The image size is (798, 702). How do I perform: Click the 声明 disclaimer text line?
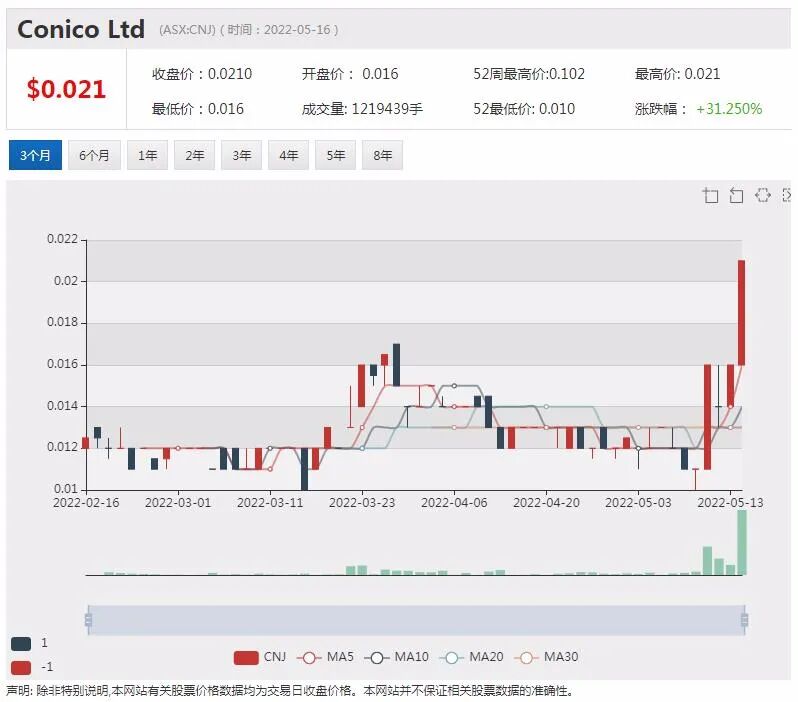[290, 691]
